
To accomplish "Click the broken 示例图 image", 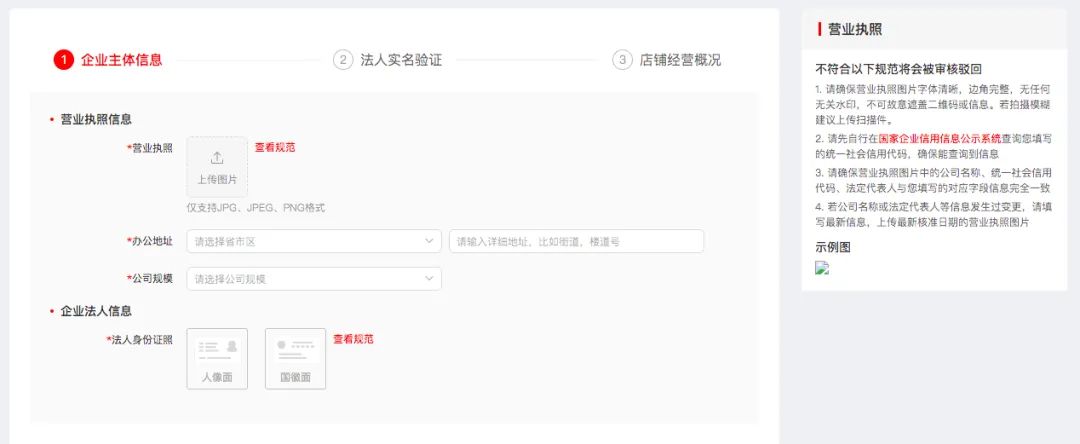I will point(822,268).
